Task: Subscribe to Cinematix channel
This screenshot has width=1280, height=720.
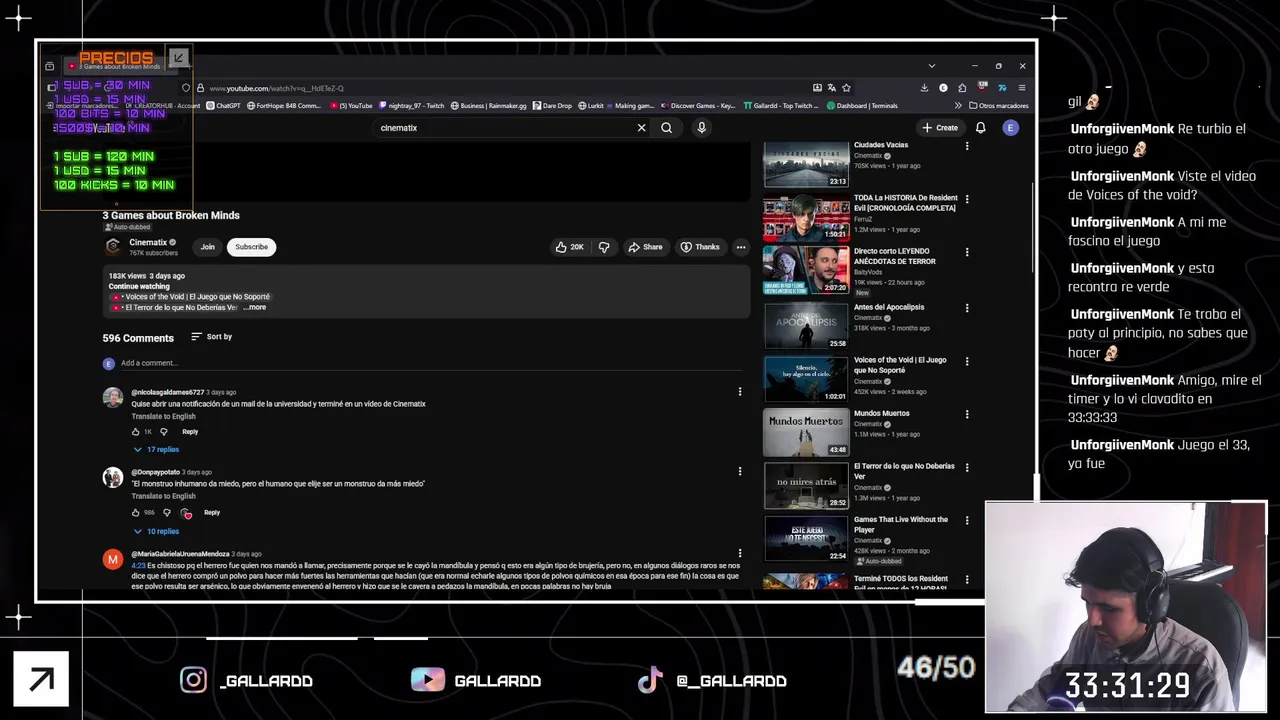Action: [x=251, y=247]
